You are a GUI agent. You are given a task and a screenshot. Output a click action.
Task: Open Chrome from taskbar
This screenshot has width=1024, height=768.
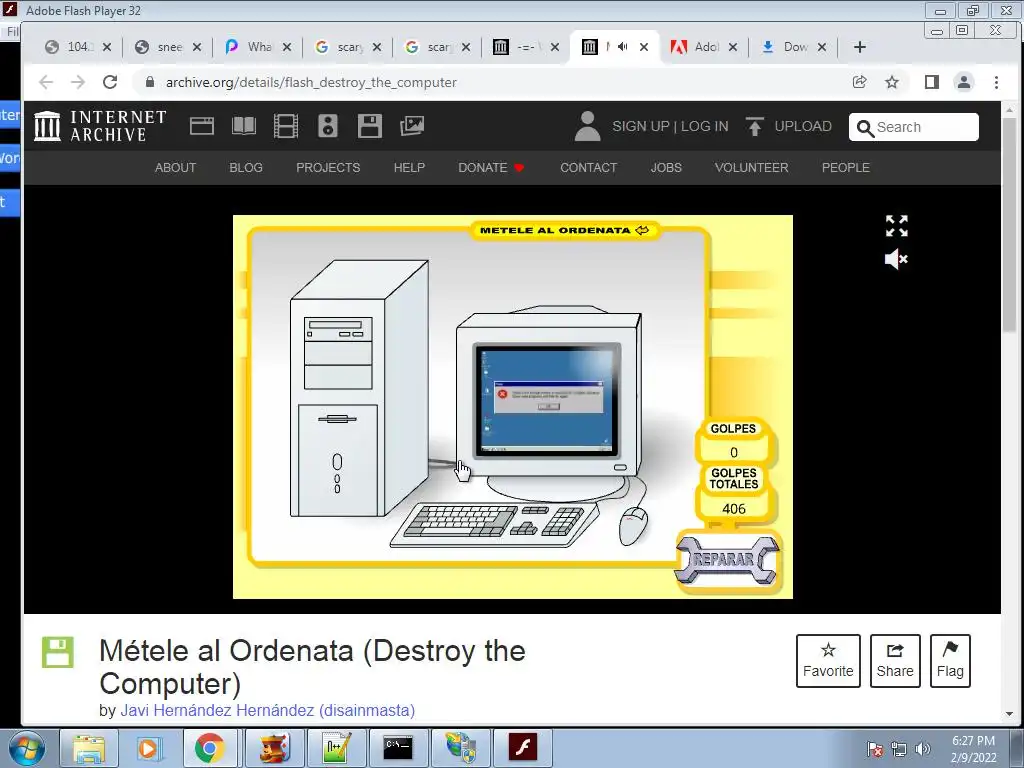(209, 748)
